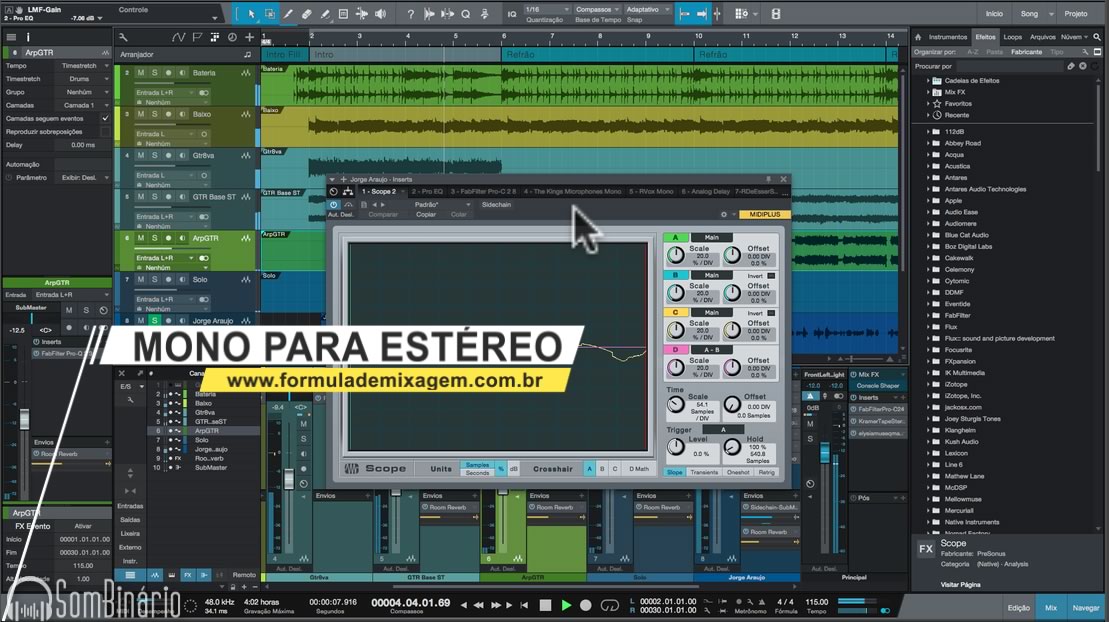The image size is (1109, 622).
Task: Open the Adaptativo snap dropdown
Action: pos(646,9)
